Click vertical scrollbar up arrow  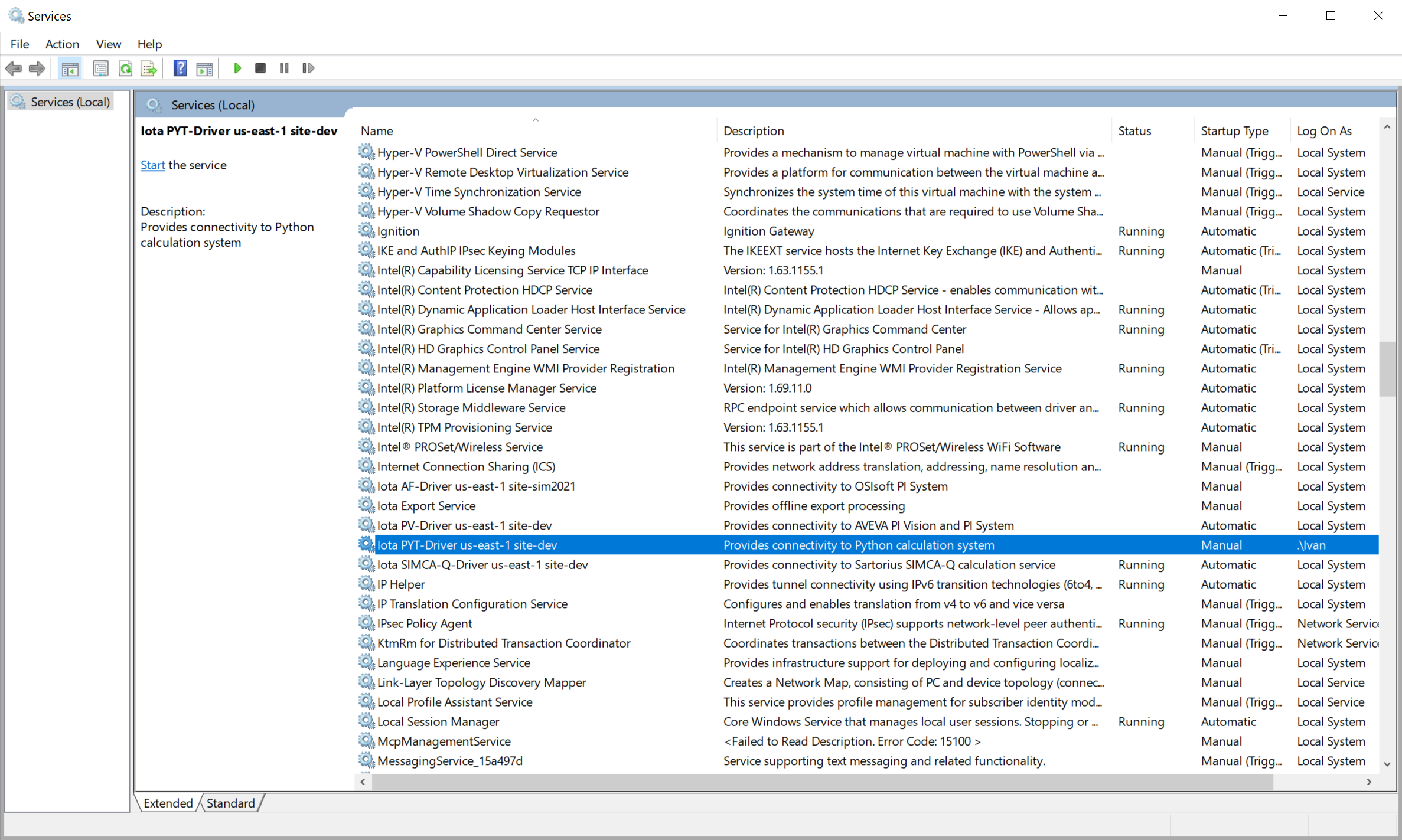coord(1387,127)
